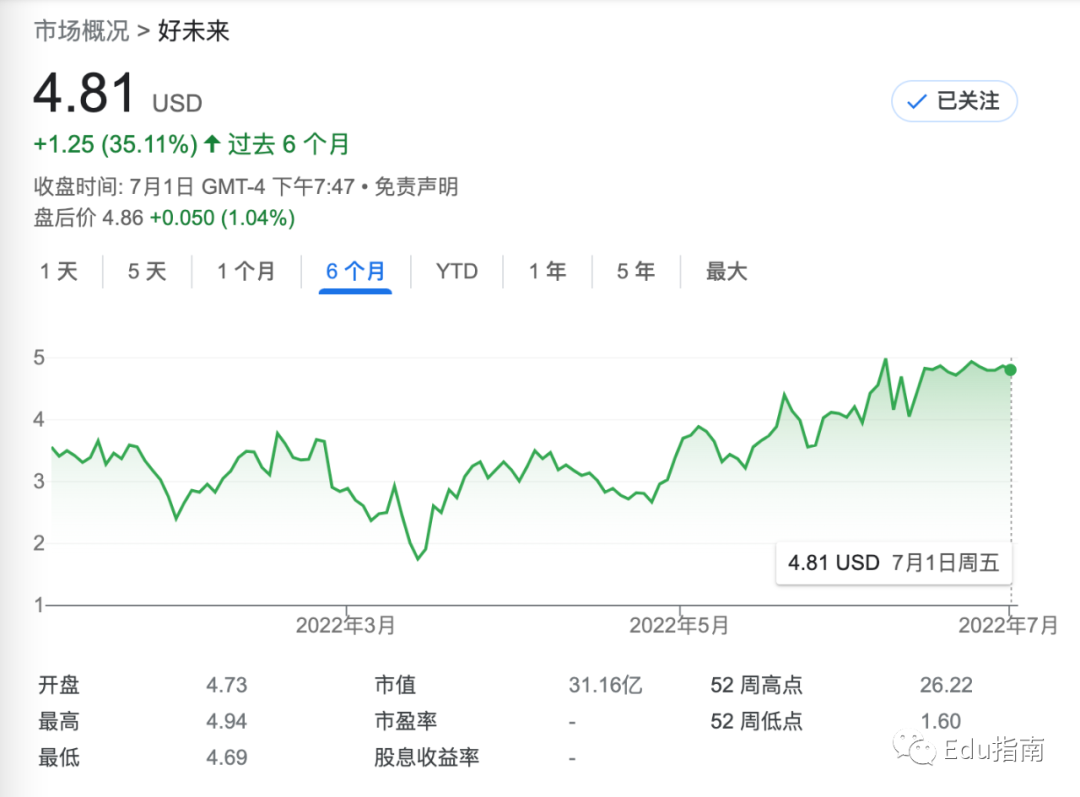Toggle the 已关注 follow button

click(954, 101)
